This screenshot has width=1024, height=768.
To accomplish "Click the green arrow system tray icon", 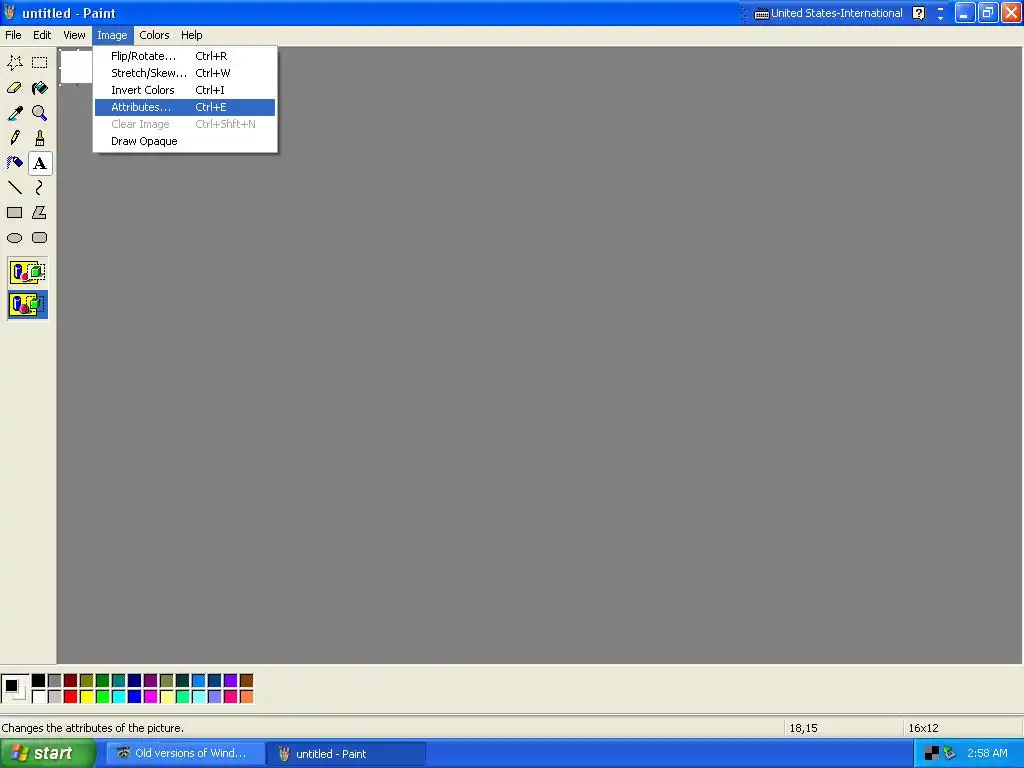I will tap(950, 754).
